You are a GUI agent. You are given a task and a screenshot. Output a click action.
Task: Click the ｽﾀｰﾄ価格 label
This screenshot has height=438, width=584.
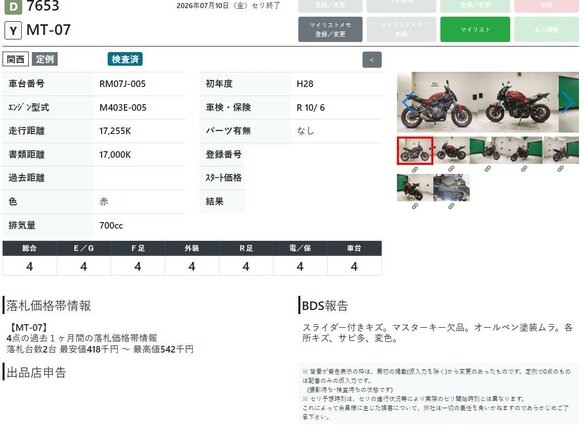(x=223, y=178)
